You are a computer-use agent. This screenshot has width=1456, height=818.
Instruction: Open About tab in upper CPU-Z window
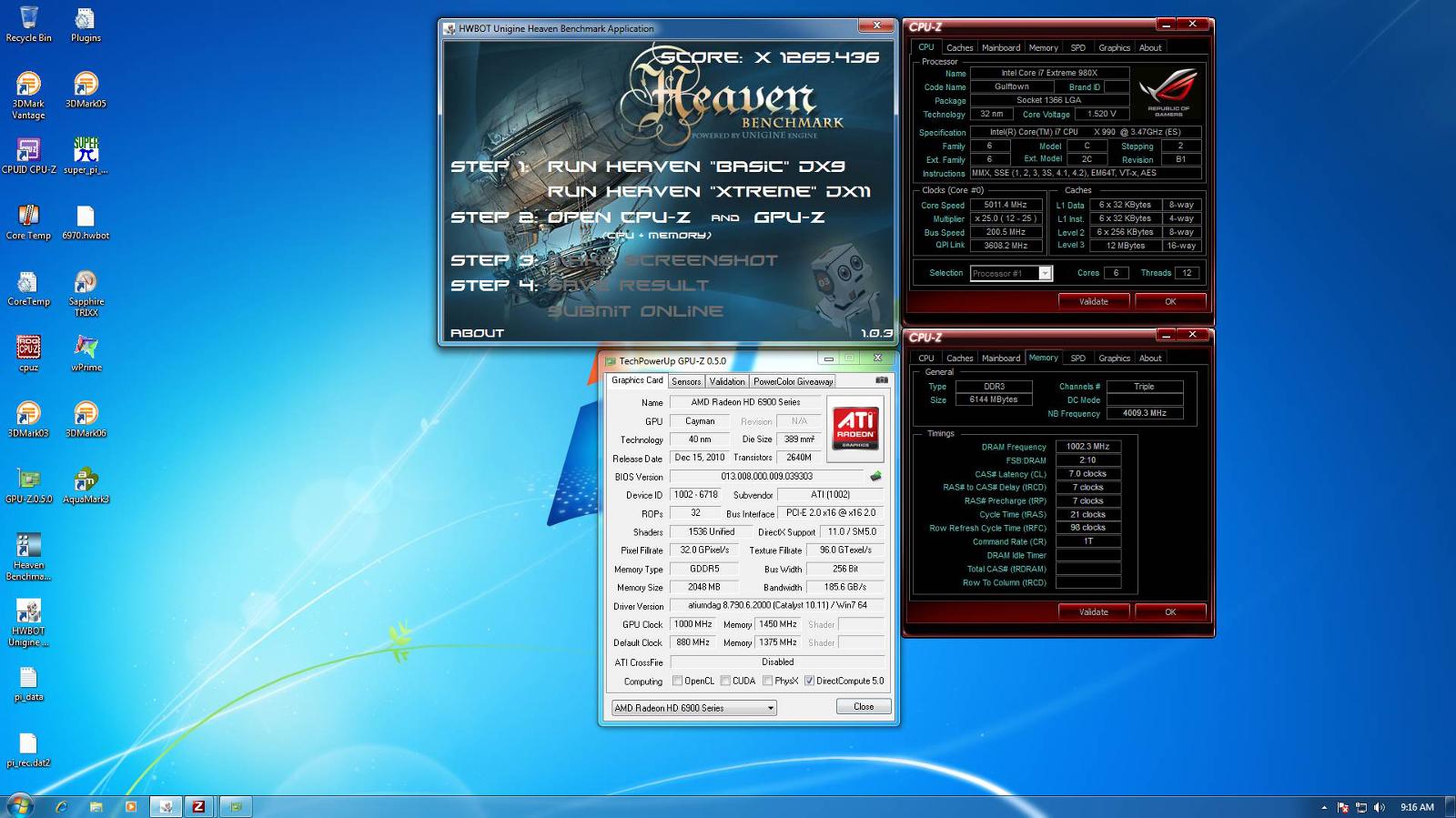[x=1150, y=47]
